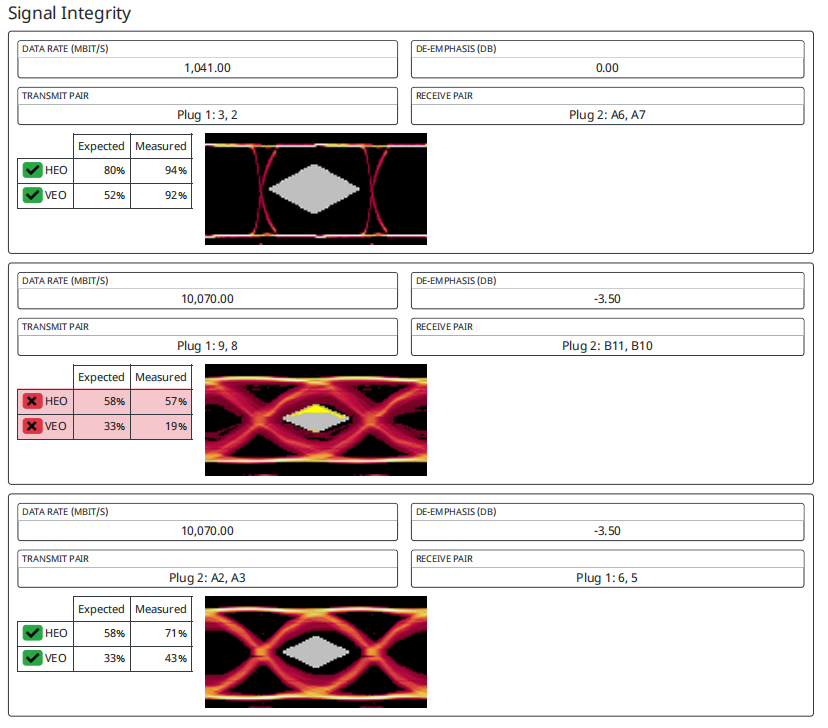The image size is (828, 728).
Task: Select the Receive Pair field Plug 2: A6, A7
Action: point(607,115)
